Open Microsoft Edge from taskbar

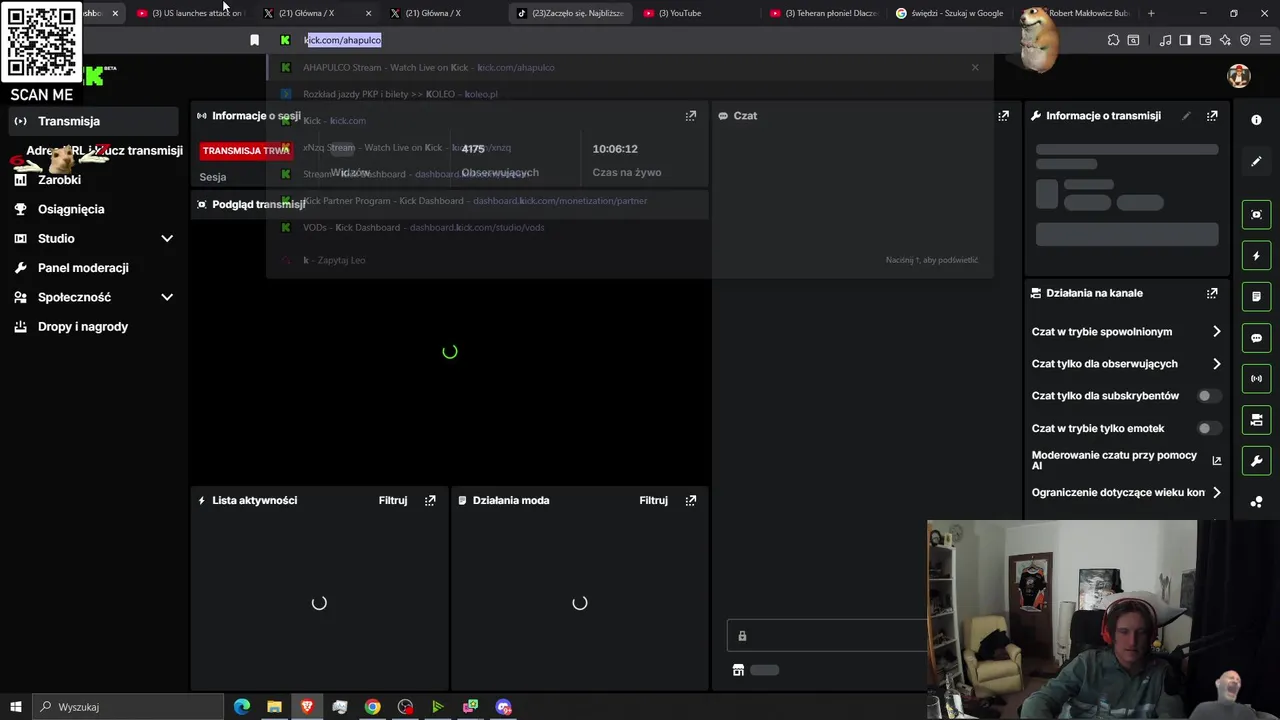click(242, 707)
